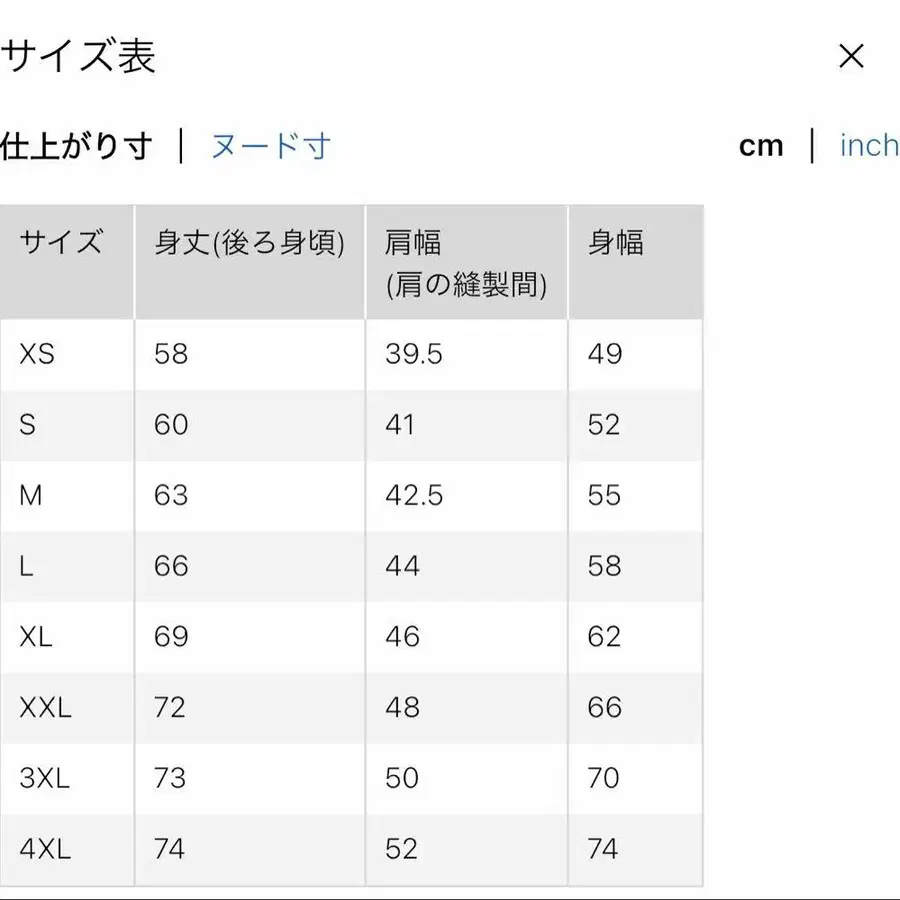Screen dimensions: 900x900
Task: Switch units to inch
Action: click(869, 145)
